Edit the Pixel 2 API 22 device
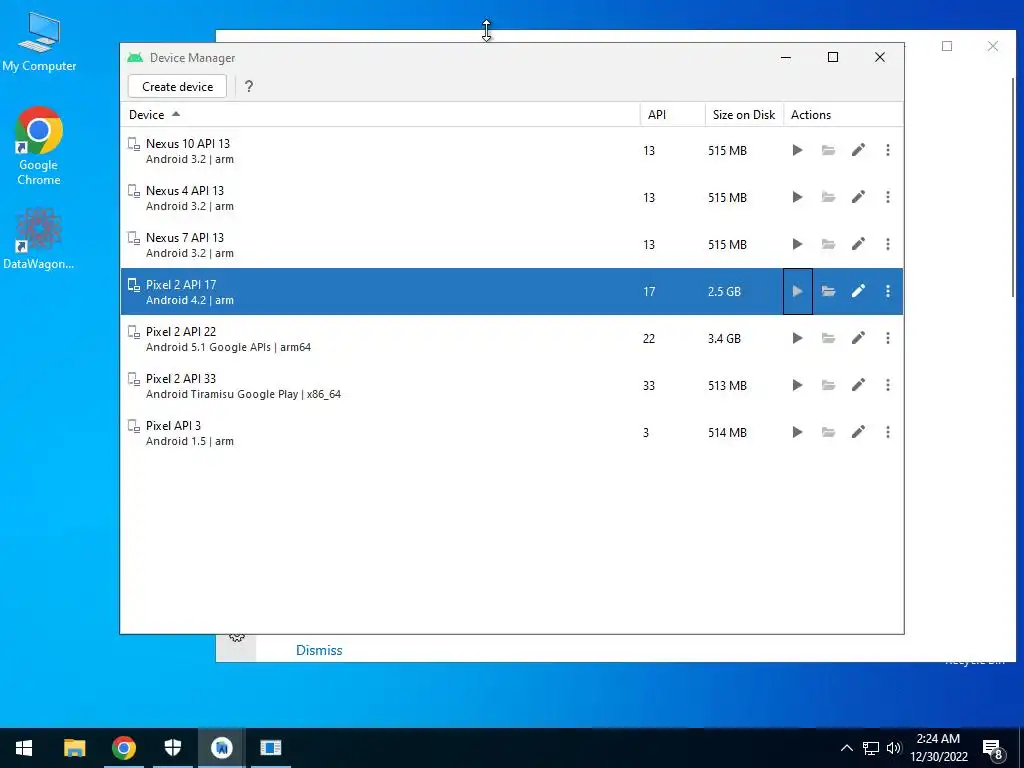Viewport: 1024px width, 768px height. click(858, 338)
